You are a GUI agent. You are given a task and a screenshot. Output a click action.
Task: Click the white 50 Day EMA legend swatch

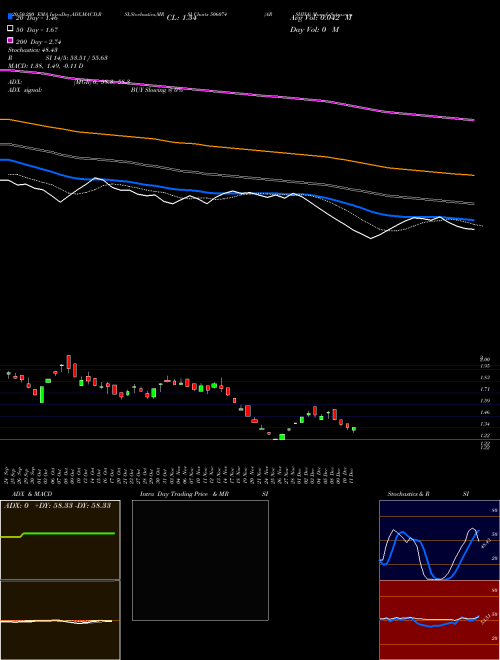[10, 29]
